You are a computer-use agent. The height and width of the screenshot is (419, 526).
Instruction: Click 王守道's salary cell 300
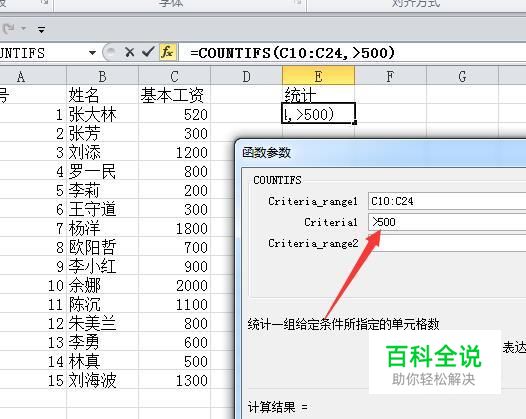174,209
